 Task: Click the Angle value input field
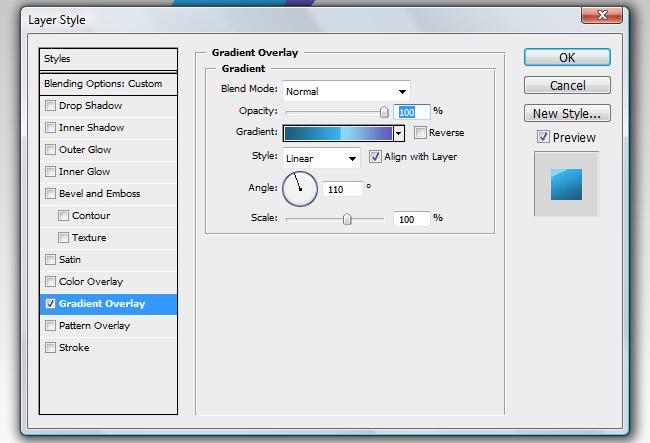click(x=342, y=188)
